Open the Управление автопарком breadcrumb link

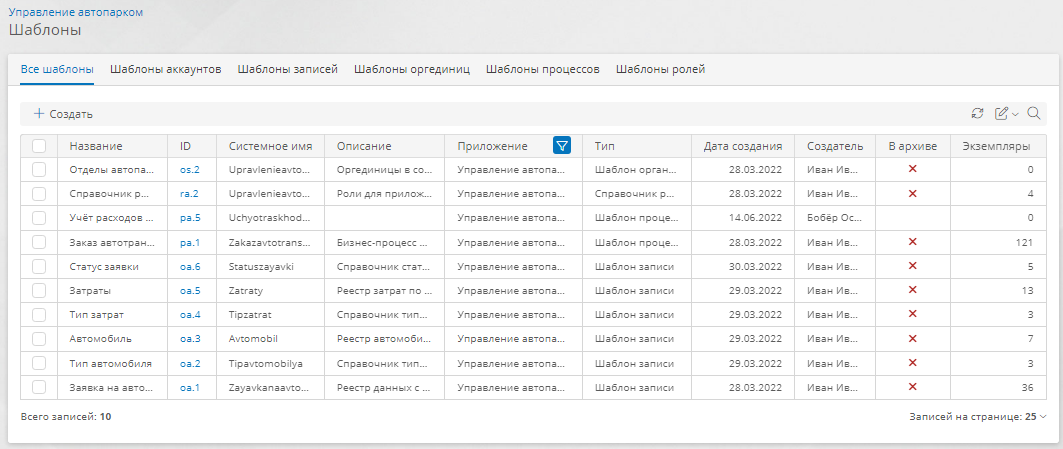pyautogui.click(x=76, y=12)
